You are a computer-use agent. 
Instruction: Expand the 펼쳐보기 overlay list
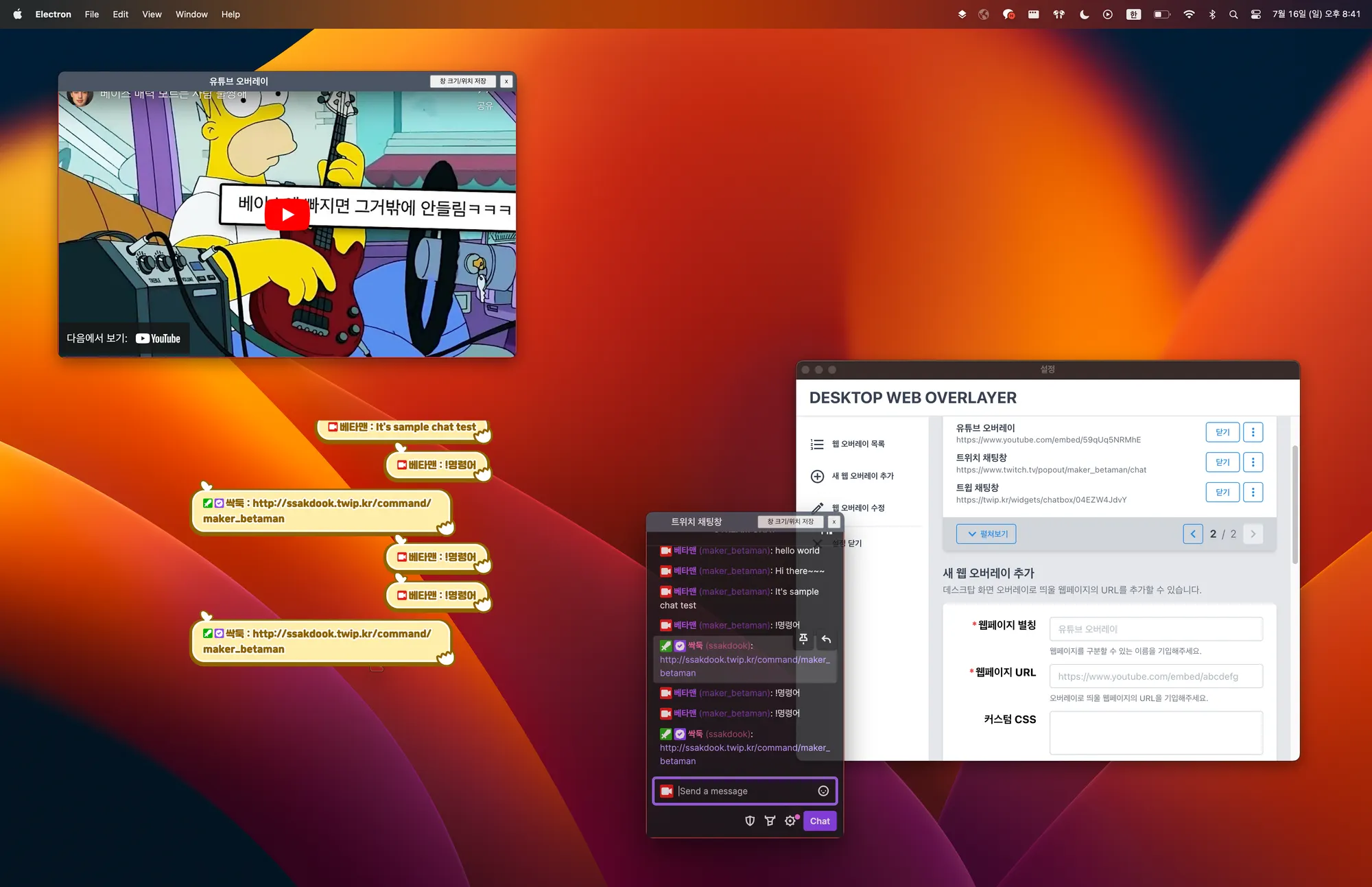point(986,534)
